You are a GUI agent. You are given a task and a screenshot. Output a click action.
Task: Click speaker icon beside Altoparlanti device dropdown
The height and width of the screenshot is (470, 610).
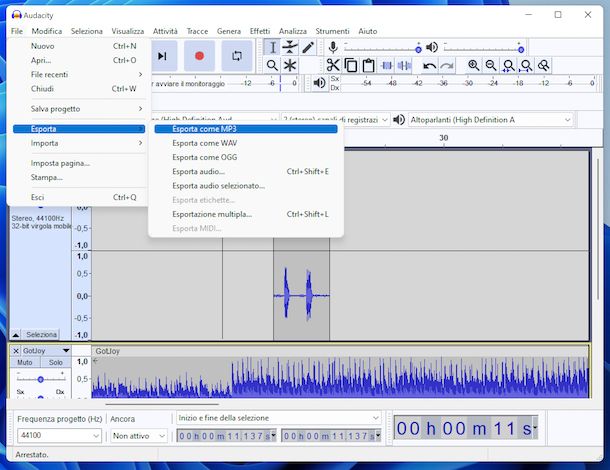coord(399,119)
